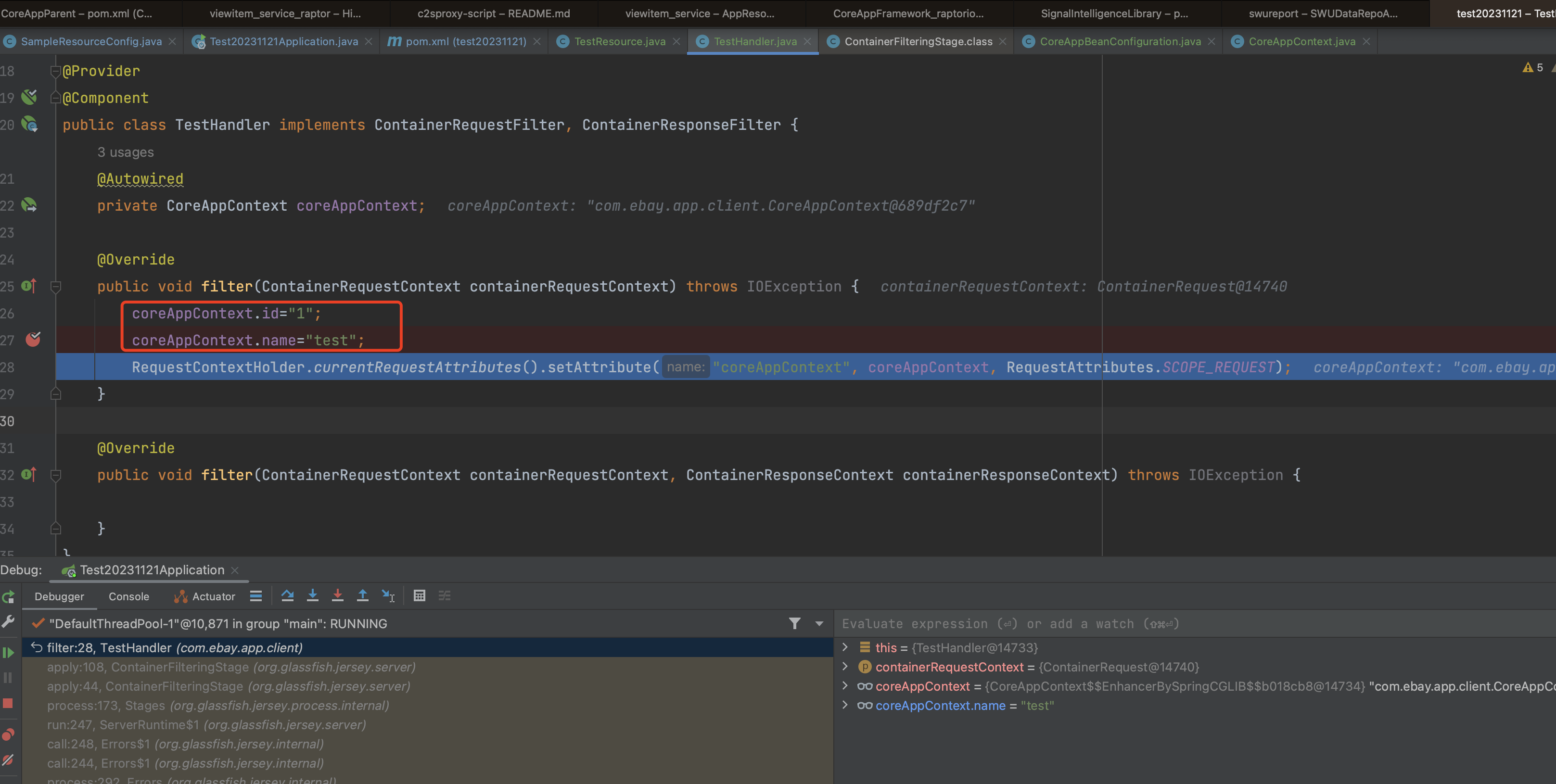Screen dimensions: 1556x784
Task: Click the Run to Cursor icon
Action: pyautogui.click(x=388, y=596)
